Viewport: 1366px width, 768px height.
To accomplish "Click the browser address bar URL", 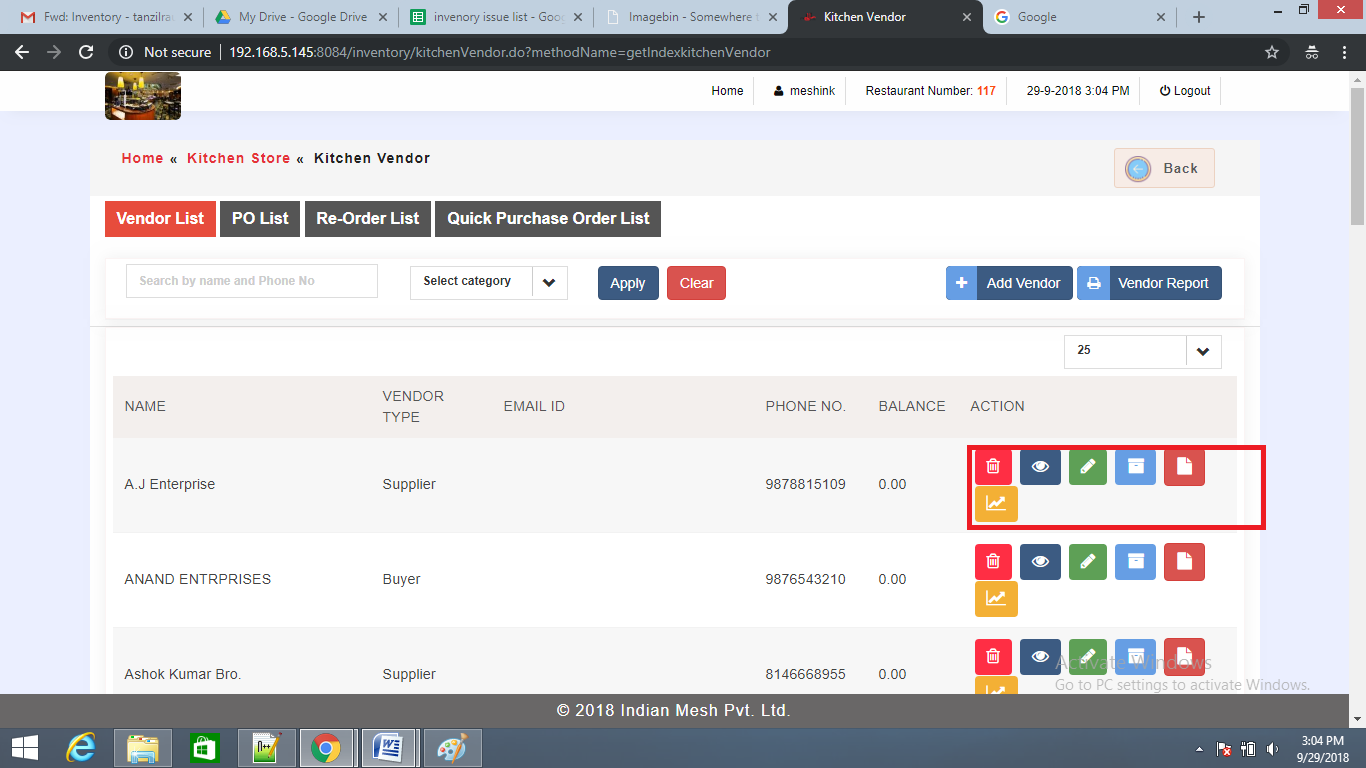I will [x=500, y=52].
